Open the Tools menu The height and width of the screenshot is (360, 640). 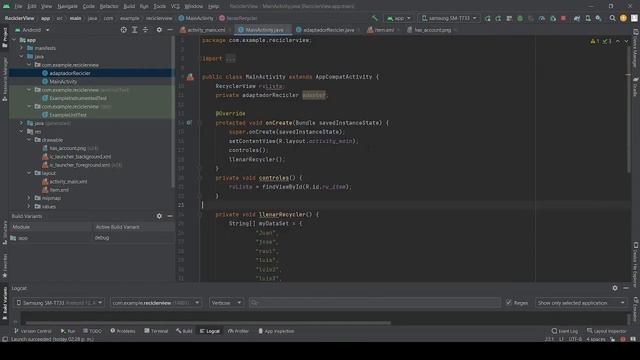(x=160, y=6)
